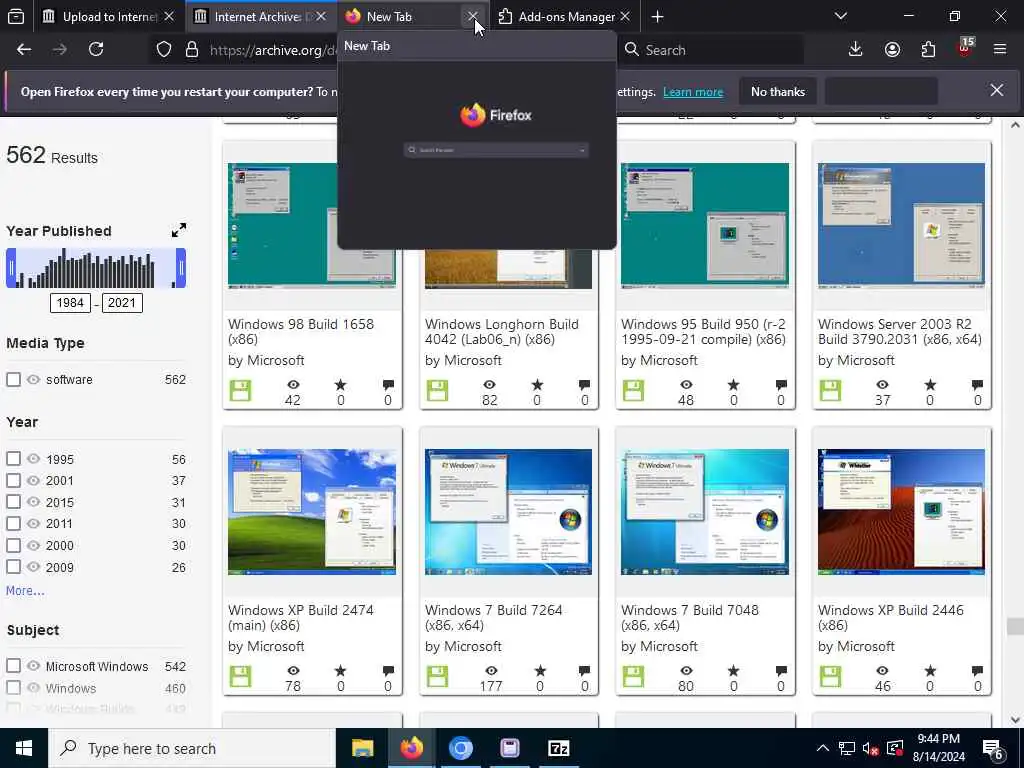Switch to the Internet Archive tab
Image resolution: width=1024 pixels, height=768 pixels.
[x=259, y=16]
